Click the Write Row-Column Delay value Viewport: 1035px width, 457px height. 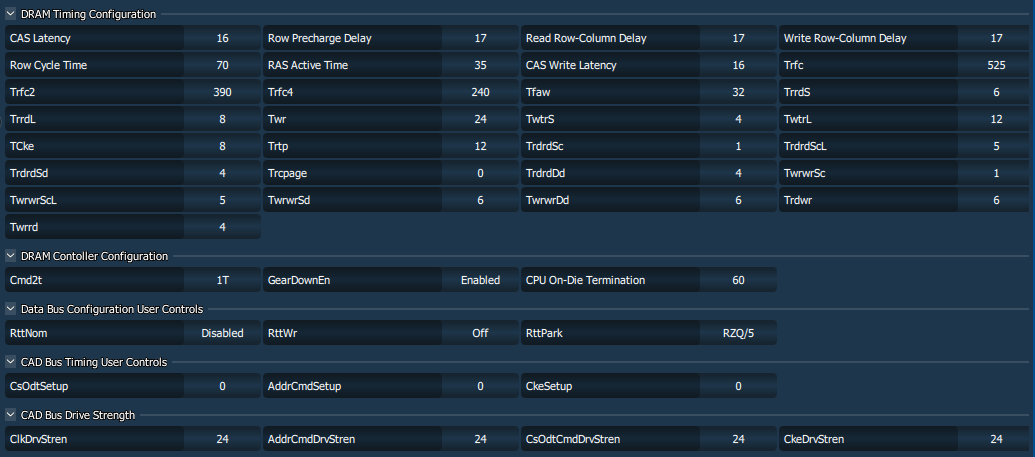tap(996, 39)
